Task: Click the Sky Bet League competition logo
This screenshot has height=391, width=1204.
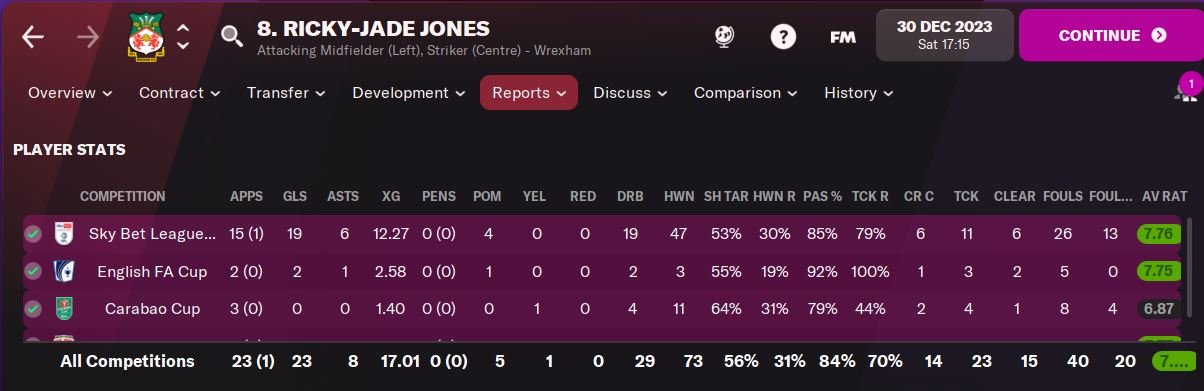Action: coord(64,234)
